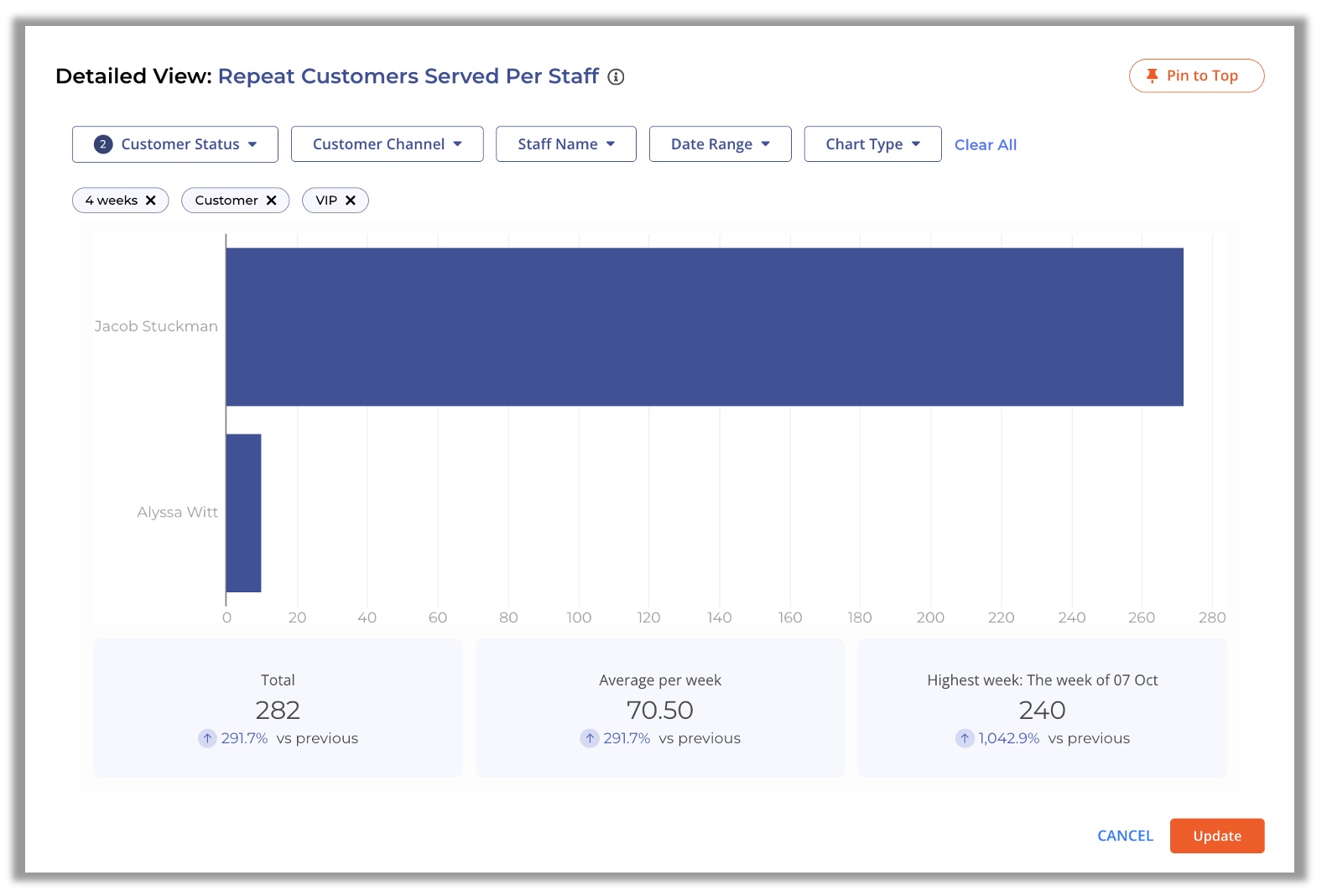Click the Highest week value 240

(1043, 711)
